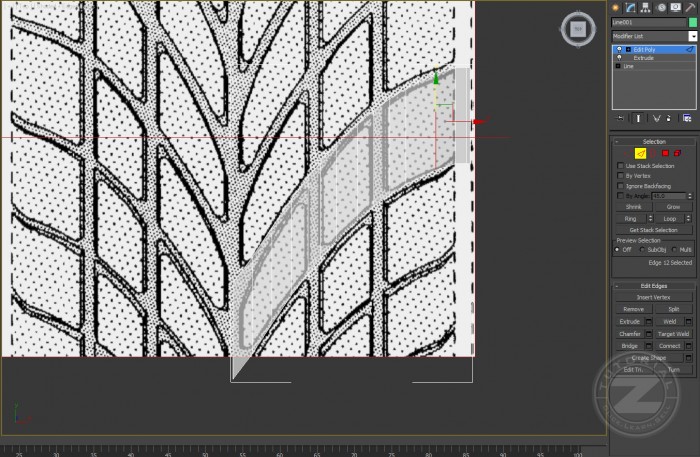Open Connect settings box
Viewport: 700px width, 457px height.
pyautogui.click(x=689, y=346)
